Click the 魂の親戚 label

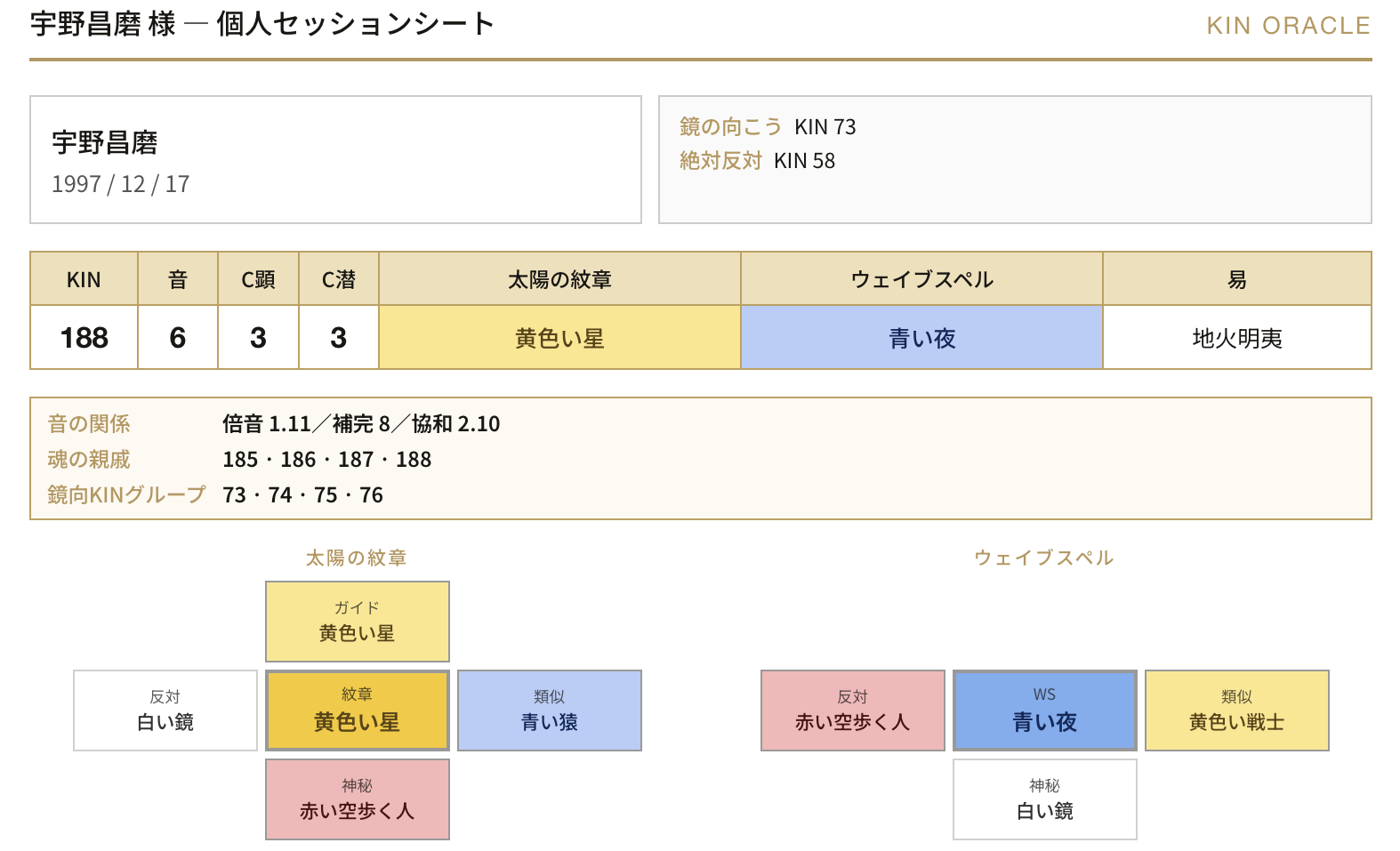(x=89, y=460)
